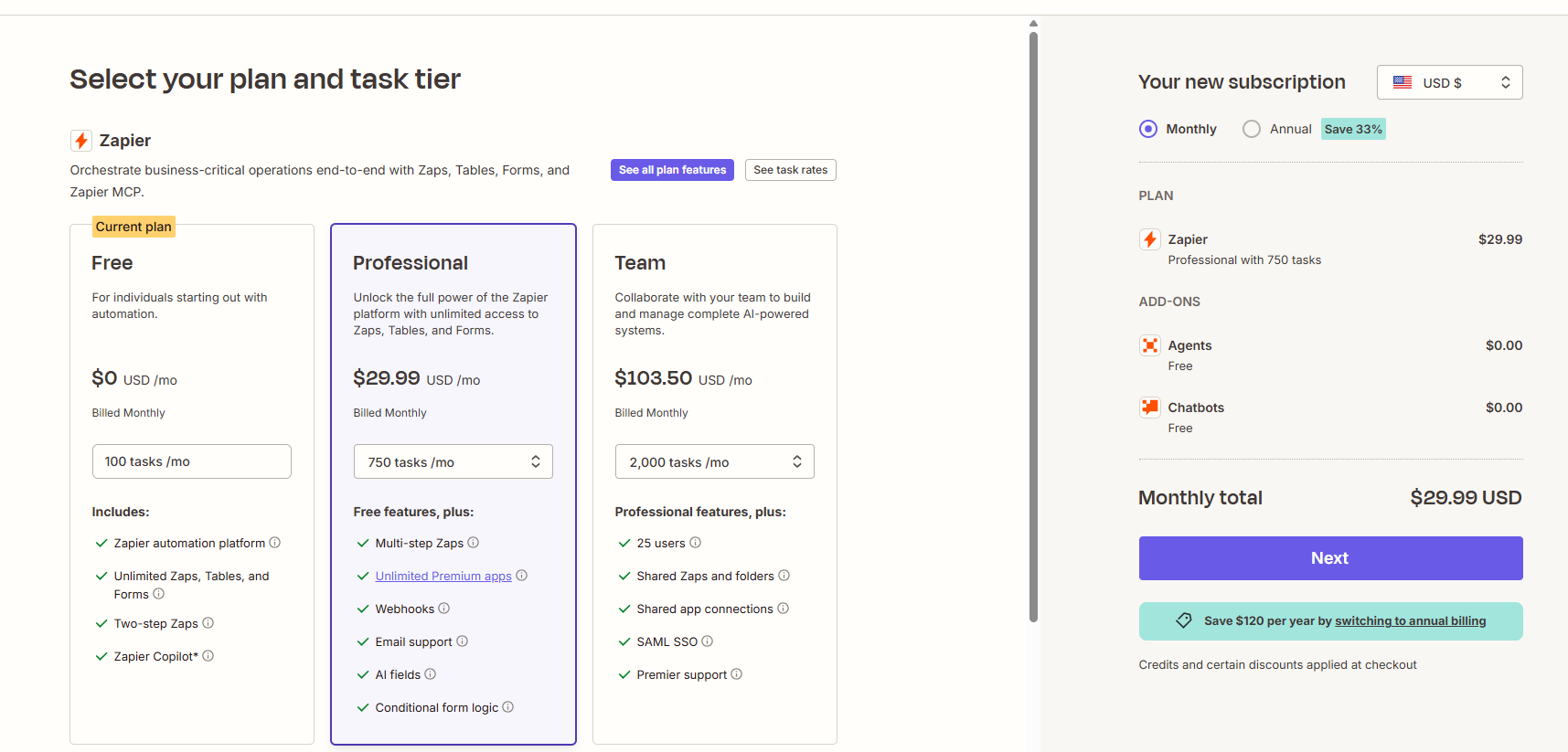1568x752 pixels.
Task: Click the tag icon in annual savings banner
Action: [x=1184, y=620]
